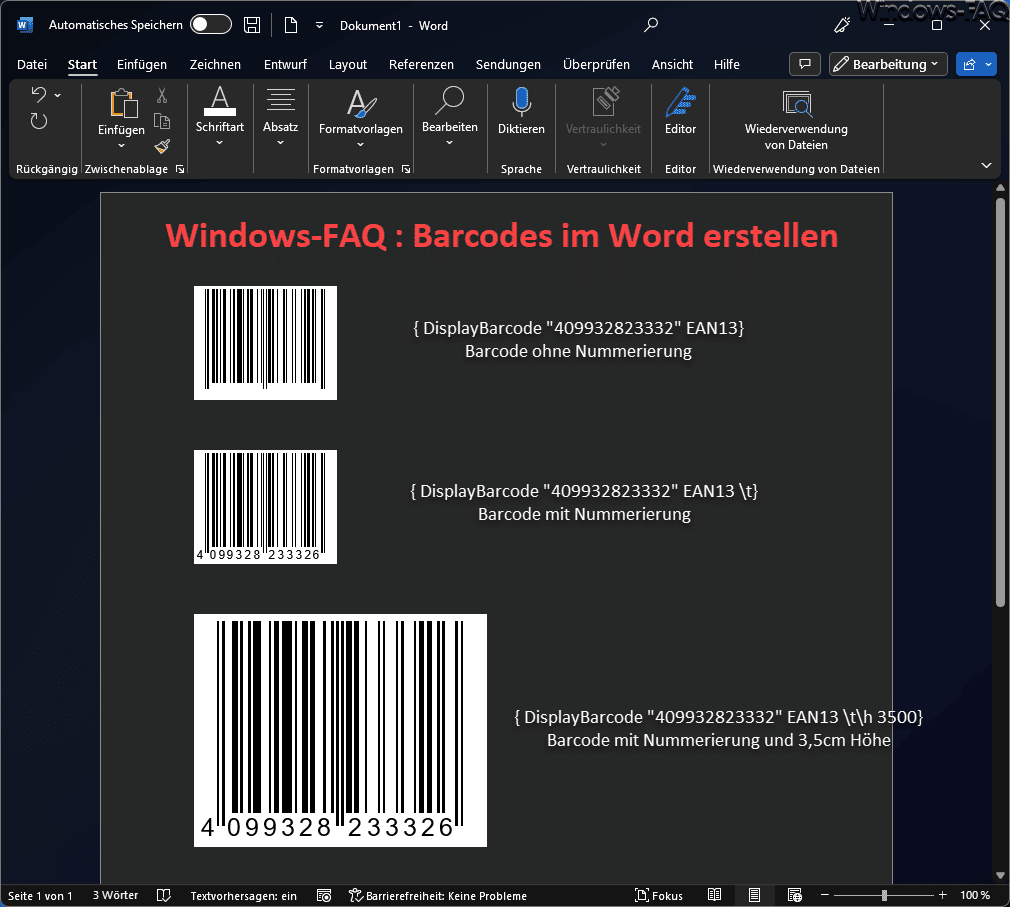Paste using the Einfügen clipboard icon

122,105
